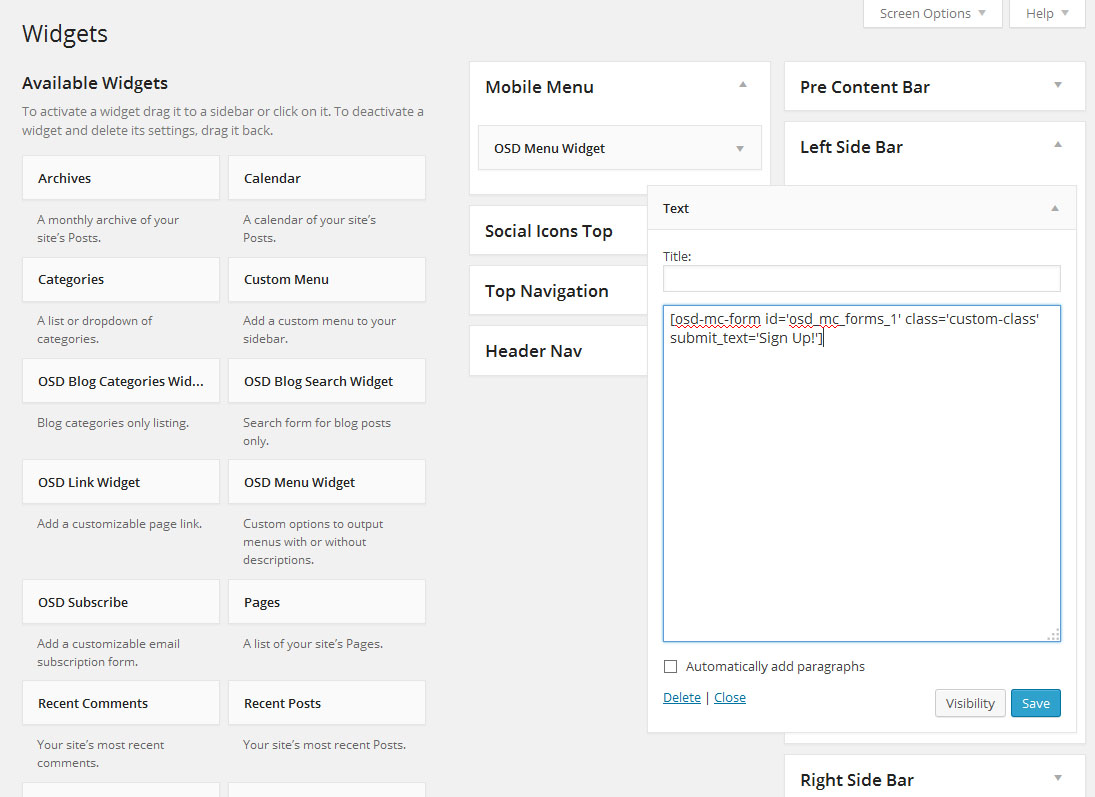The width and height of the screenshot is (1095, 797).
Task: Click 'Add a customizable page link.' description
Action: click(119, 524)
